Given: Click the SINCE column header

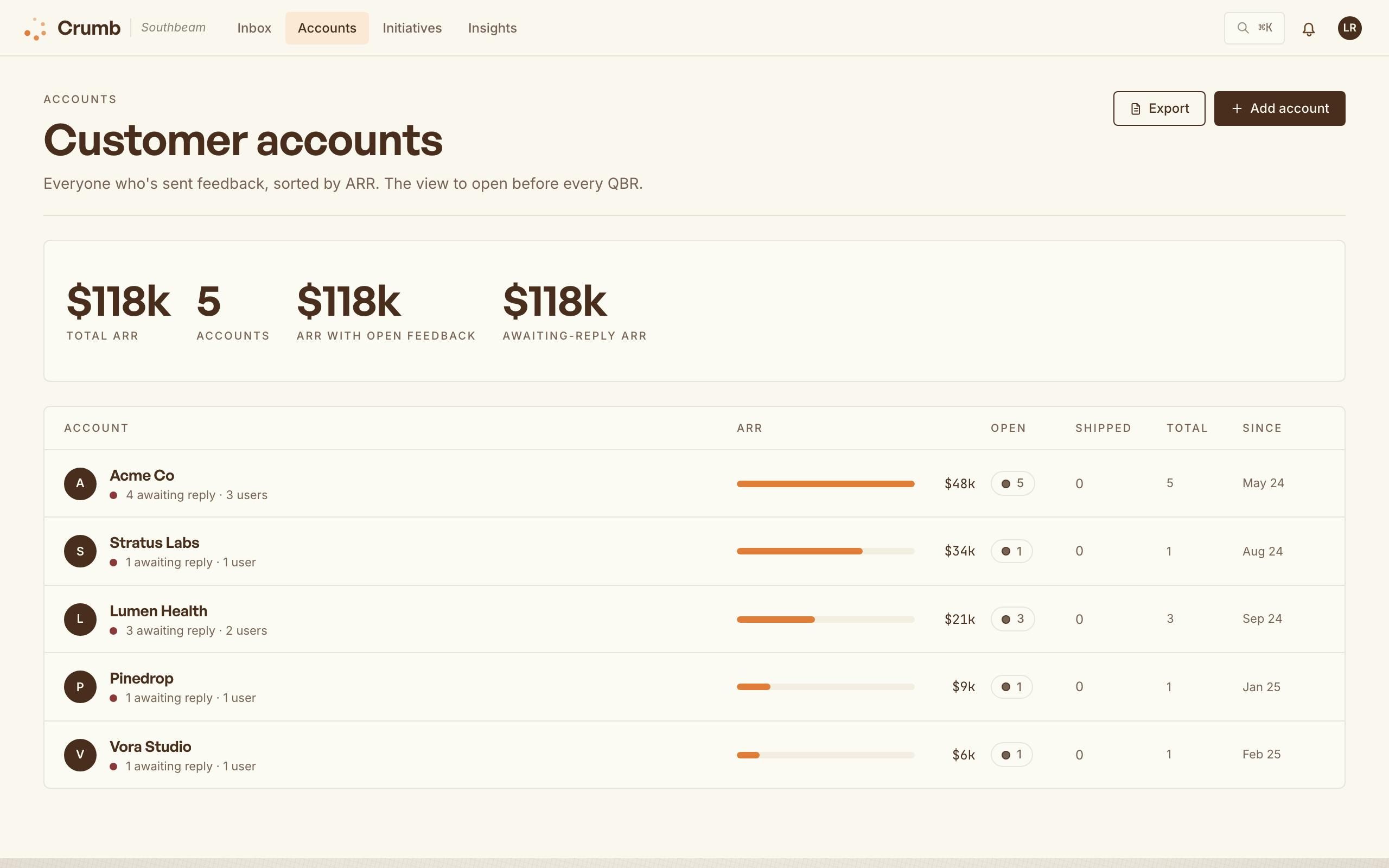Looking at the screenshot, I should [x=1262, y=428].
